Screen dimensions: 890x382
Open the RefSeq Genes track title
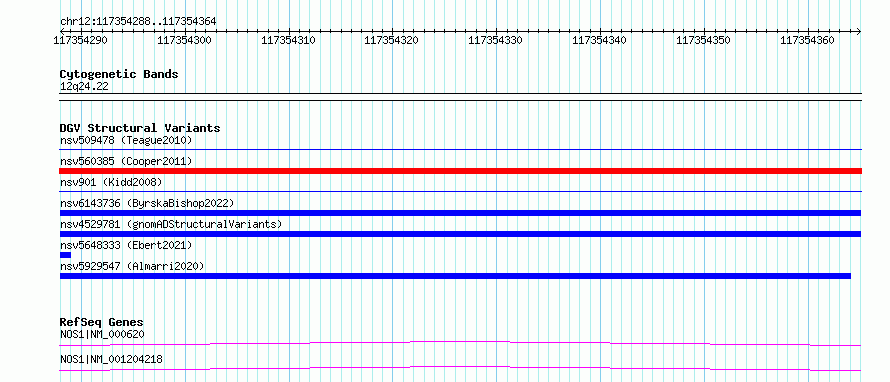(102, 322)
